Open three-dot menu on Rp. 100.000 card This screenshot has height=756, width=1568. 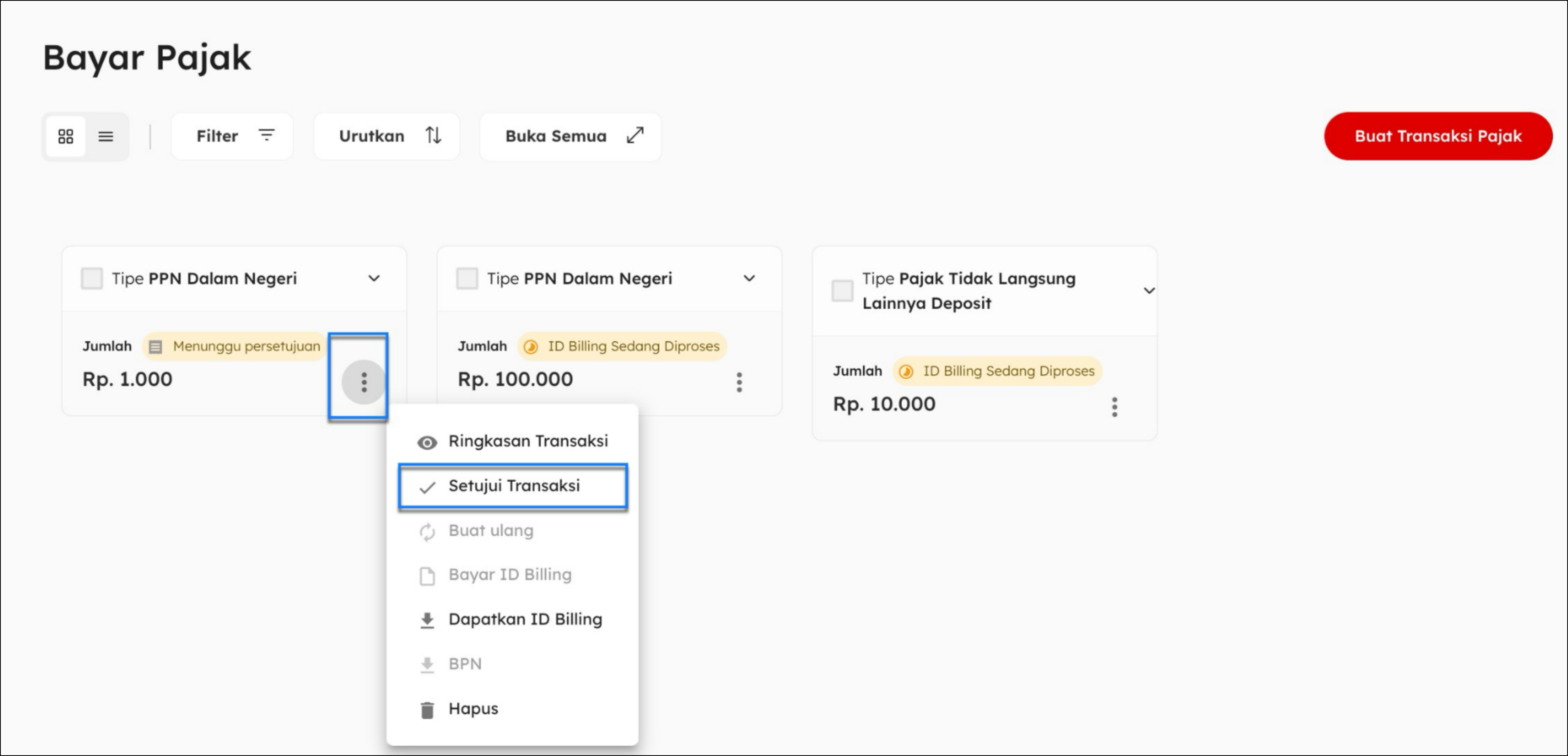[739, 382]
